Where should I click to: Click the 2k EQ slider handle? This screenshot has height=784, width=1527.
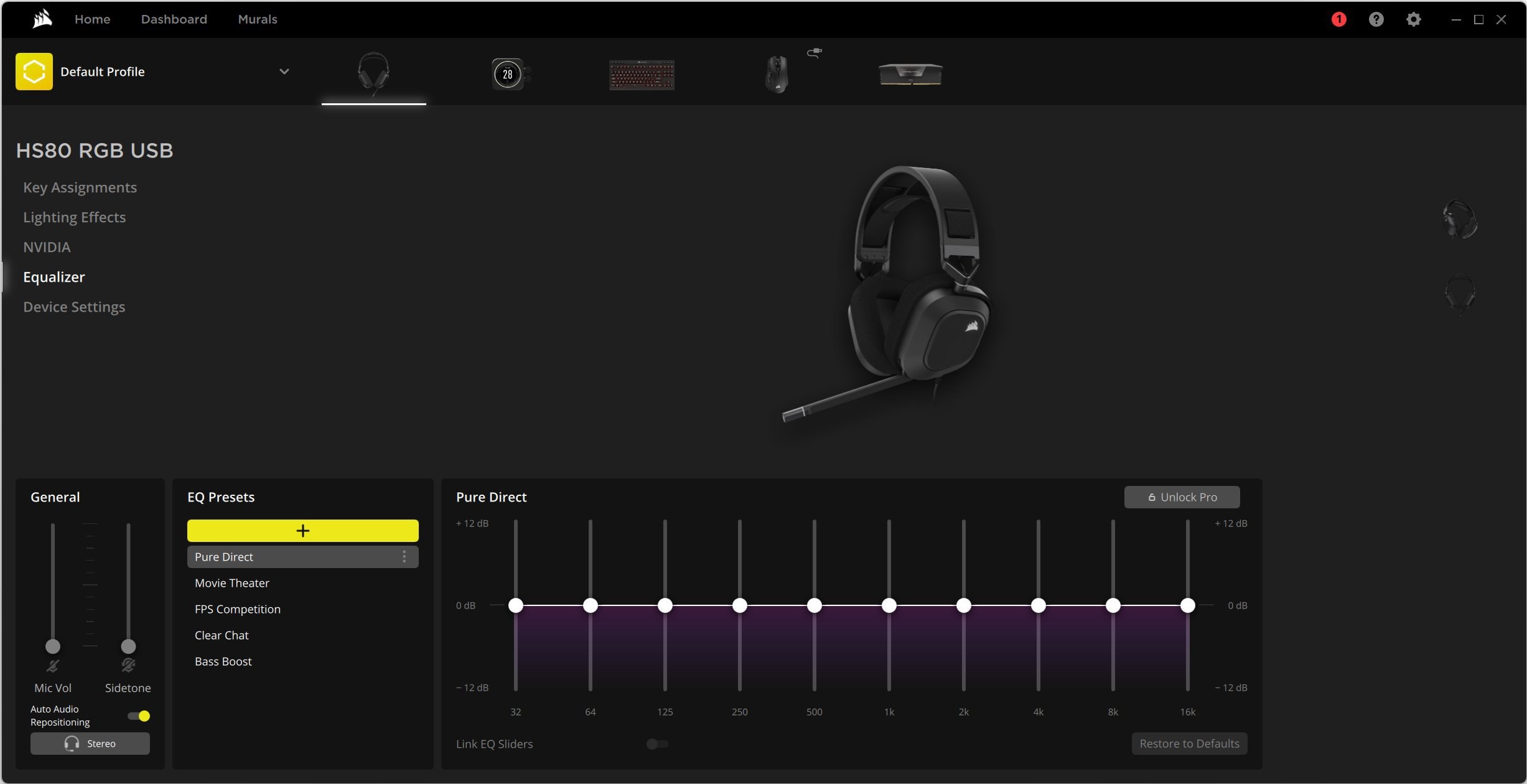[964, 605]
